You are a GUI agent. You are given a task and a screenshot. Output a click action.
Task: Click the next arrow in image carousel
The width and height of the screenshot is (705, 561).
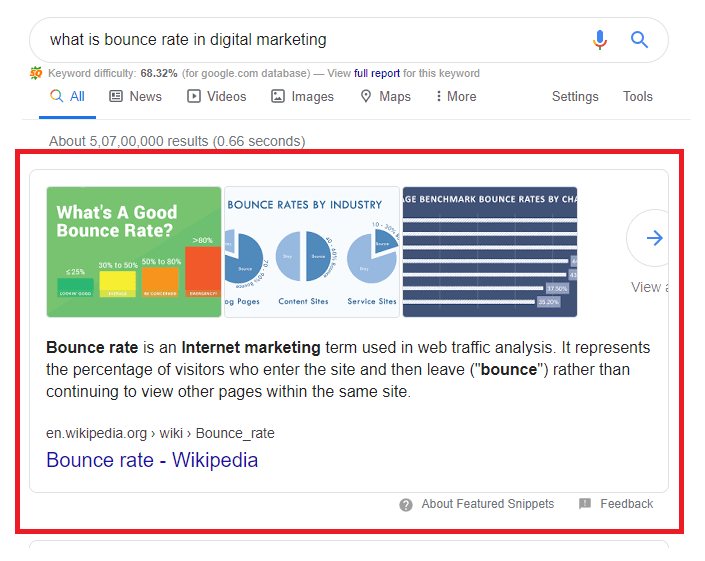pyautogui.click(x=654, y=238)
